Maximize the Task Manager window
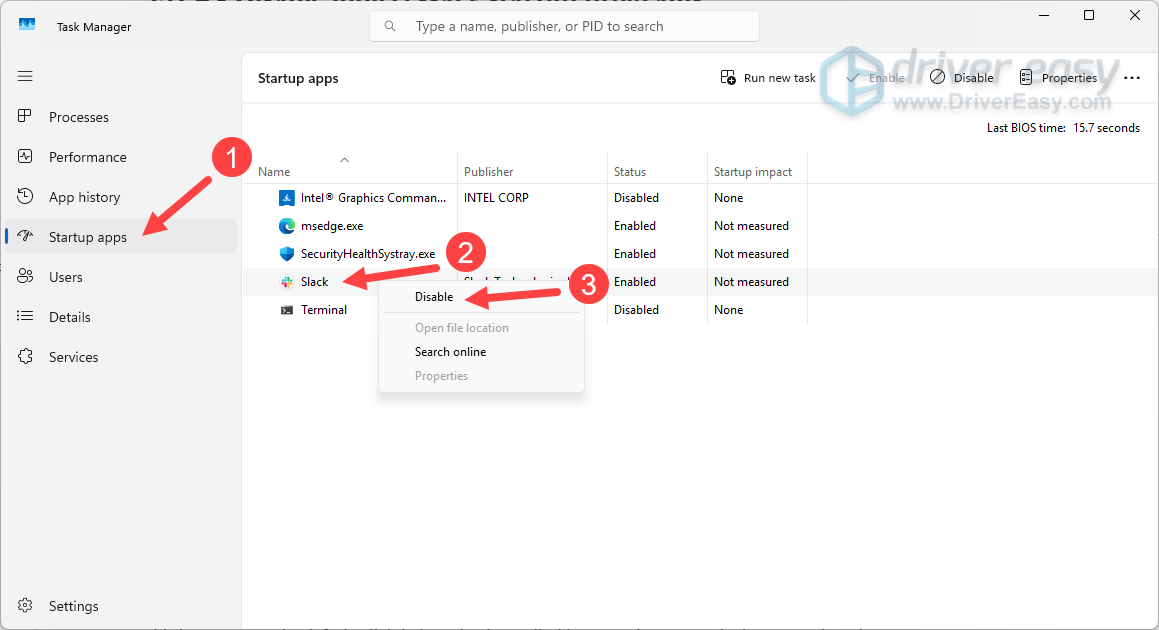 [1089, 15]
